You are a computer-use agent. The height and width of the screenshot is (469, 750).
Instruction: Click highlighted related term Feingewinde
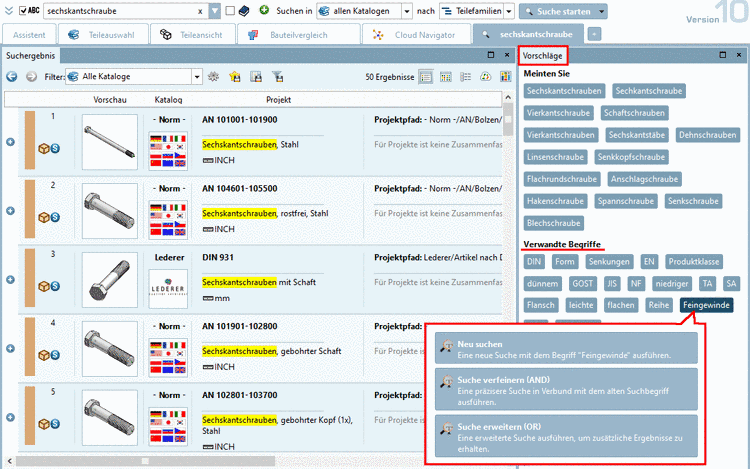pos(706,305)
